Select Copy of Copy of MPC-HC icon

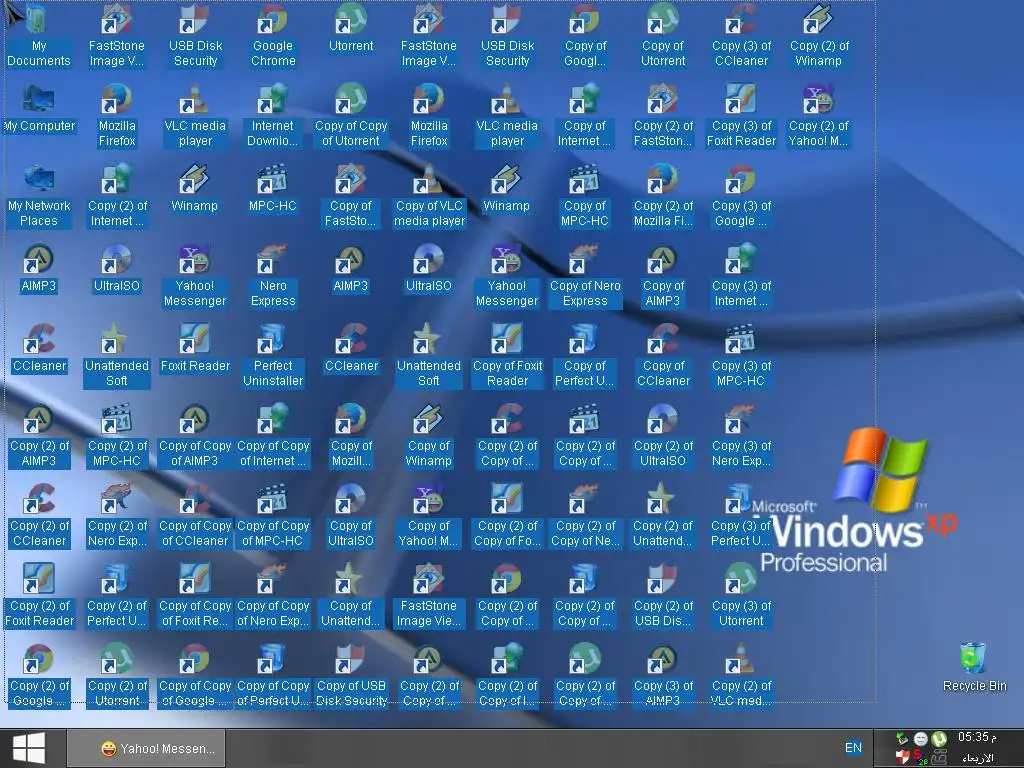tap(273, 516)
